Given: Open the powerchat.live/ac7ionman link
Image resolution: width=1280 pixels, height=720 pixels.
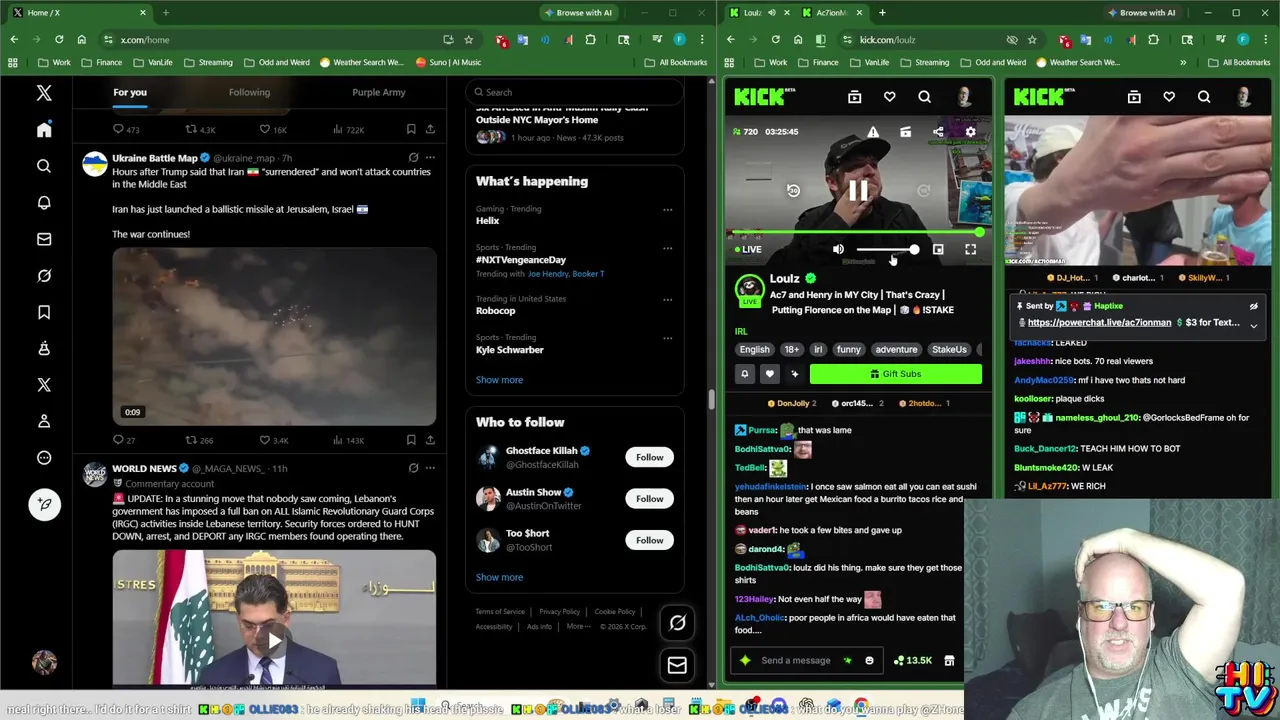Looking at the screenshot, I should tap(1099, 323).
